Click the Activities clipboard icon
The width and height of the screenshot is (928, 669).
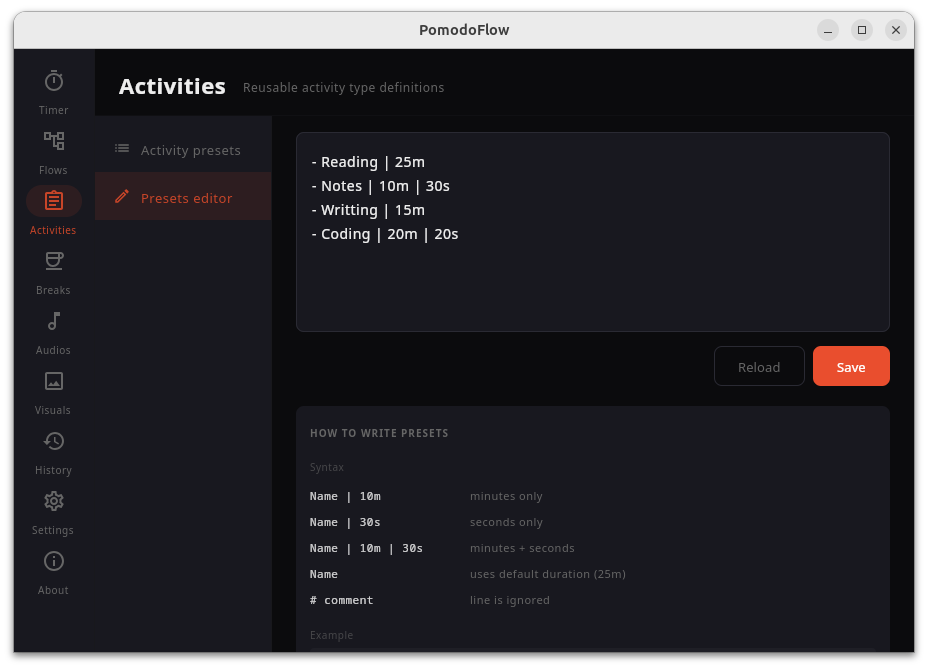point(53,201)
